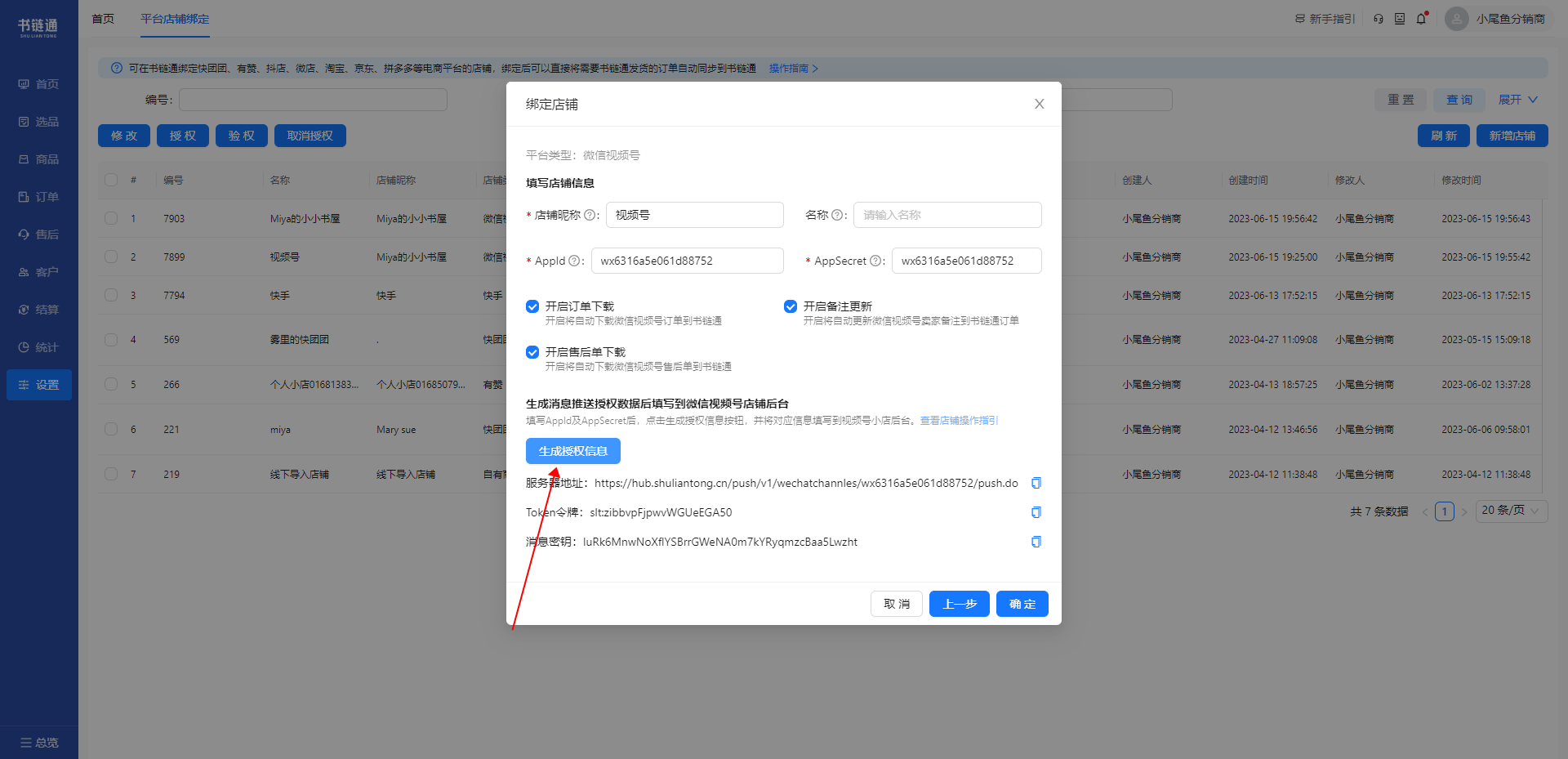Expand the 展开 filter options
Image resolution: width=1568 pixels, height=759 pixels.
pyautogui.click(x=1518, y=100)
